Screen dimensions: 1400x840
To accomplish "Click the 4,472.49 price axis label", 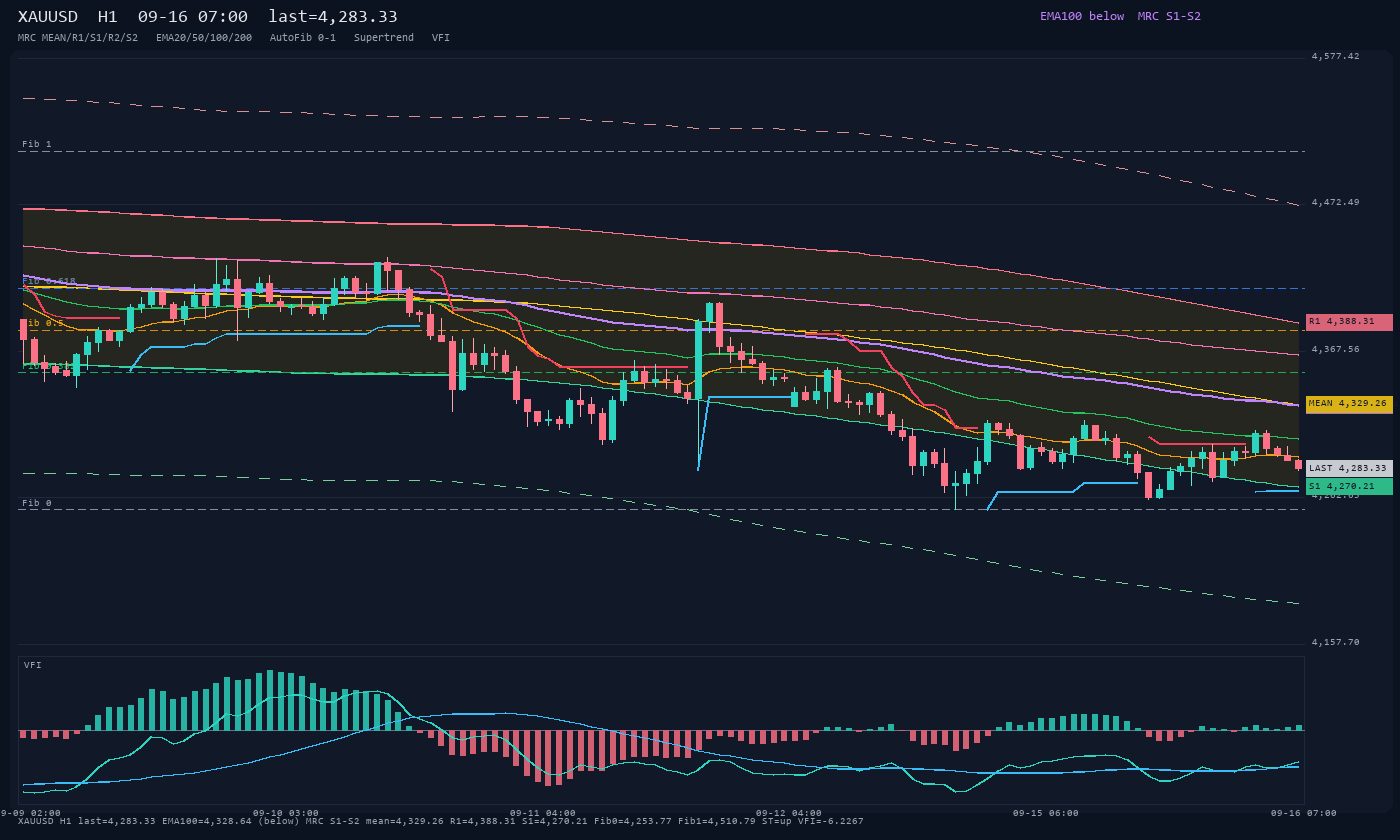I will click(x=1336, y=203).
